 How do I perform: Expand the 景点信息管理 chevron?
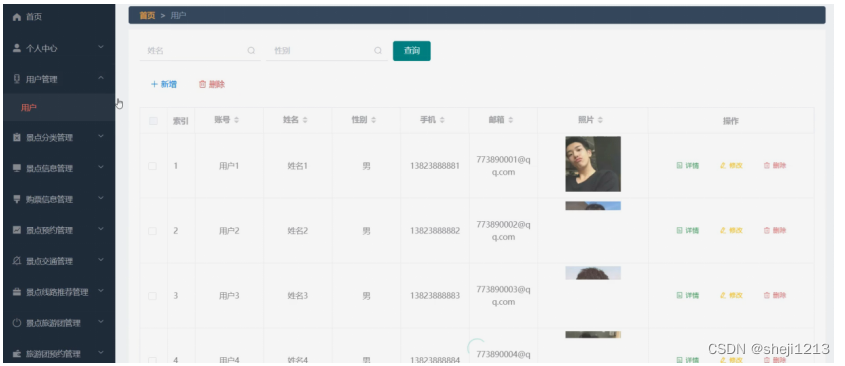click(101, 167)
